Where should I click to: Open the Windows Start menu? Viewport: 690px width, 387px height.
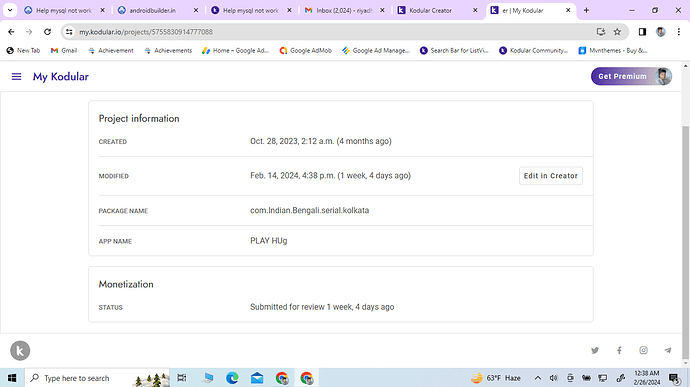pyautogui.click(x=12, y=378)
